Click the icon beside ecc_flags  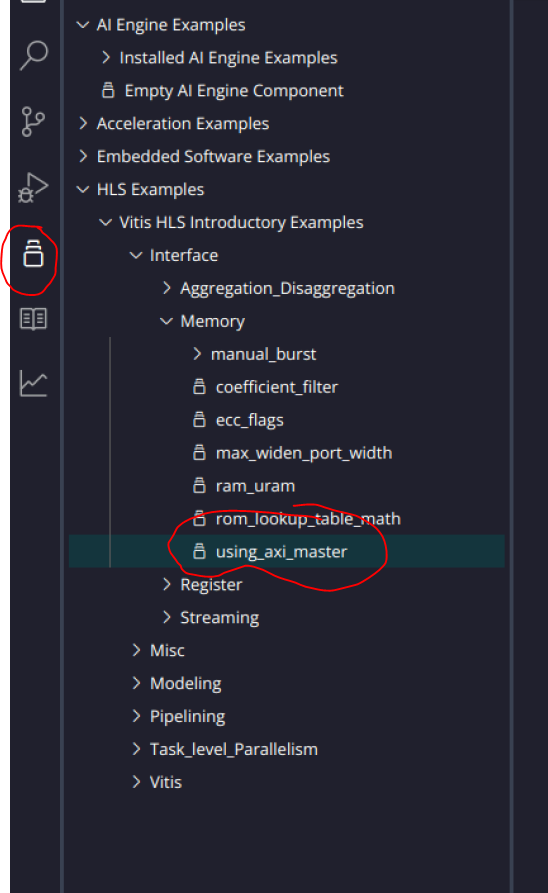pyautogui.click(x=199, y=420)
